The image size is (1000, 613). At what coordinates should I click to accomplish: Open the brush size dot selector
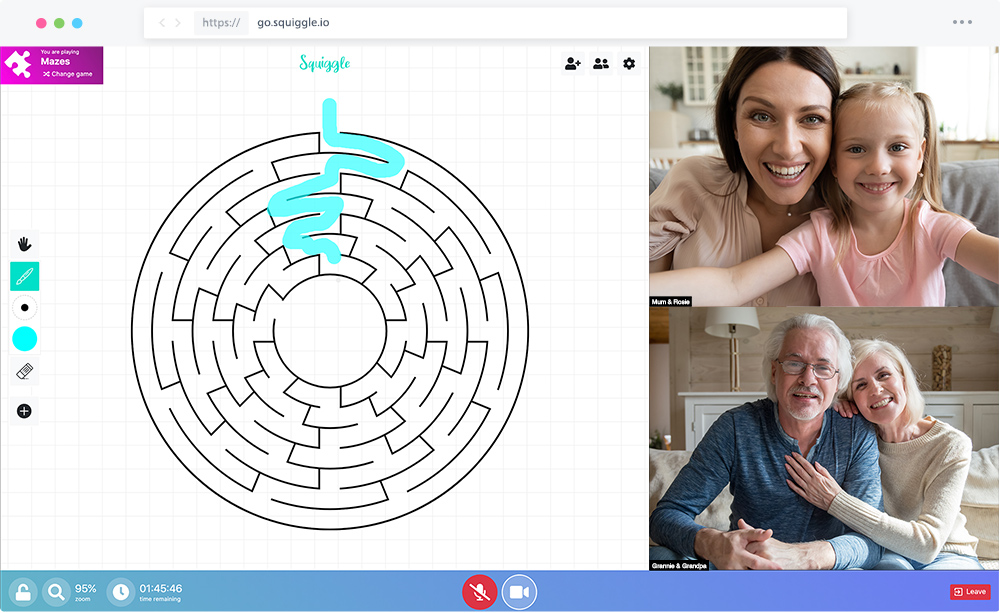(x=24, y=307)
